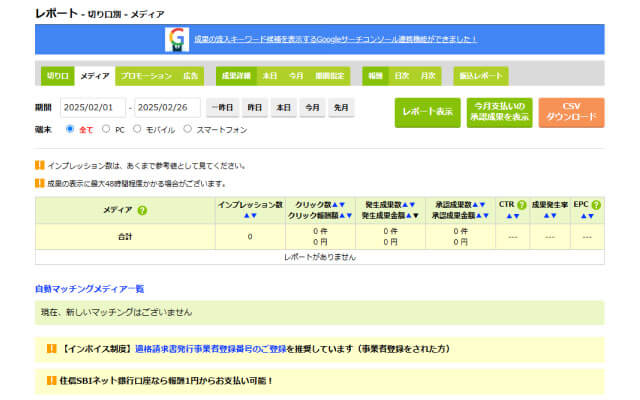Click the end date field 2025/02/26

coord(168,108)
